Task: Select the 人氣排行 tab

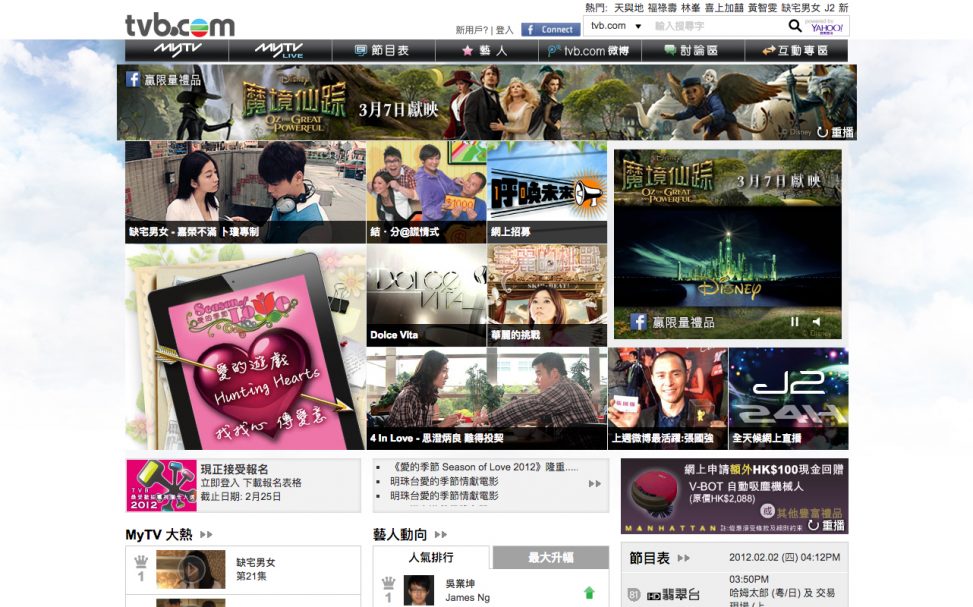Action: point(431,557)
